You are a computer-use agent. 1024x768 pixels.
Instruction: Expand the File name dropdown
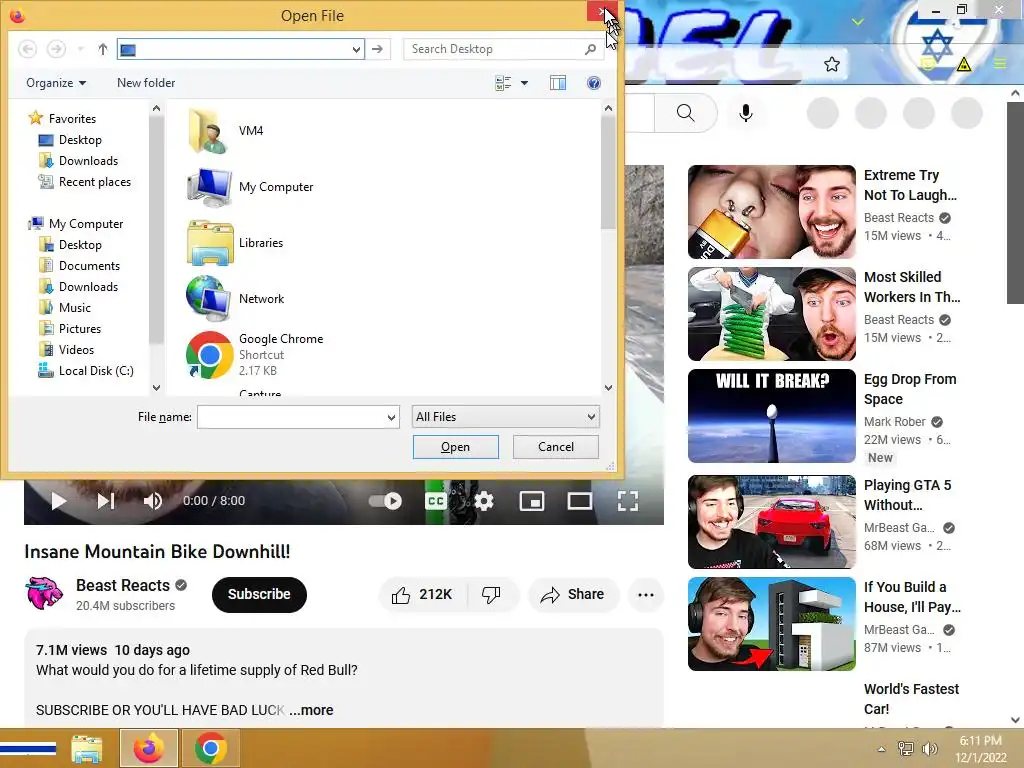pos(391,417)
